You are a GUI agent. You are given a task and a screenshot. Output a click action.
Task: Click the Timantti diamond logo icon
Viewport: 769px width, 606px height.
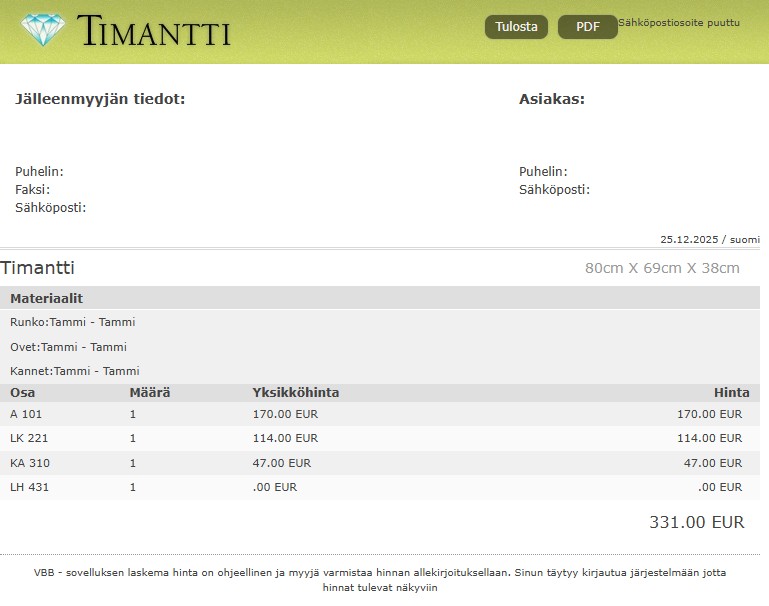pos(41,30)
